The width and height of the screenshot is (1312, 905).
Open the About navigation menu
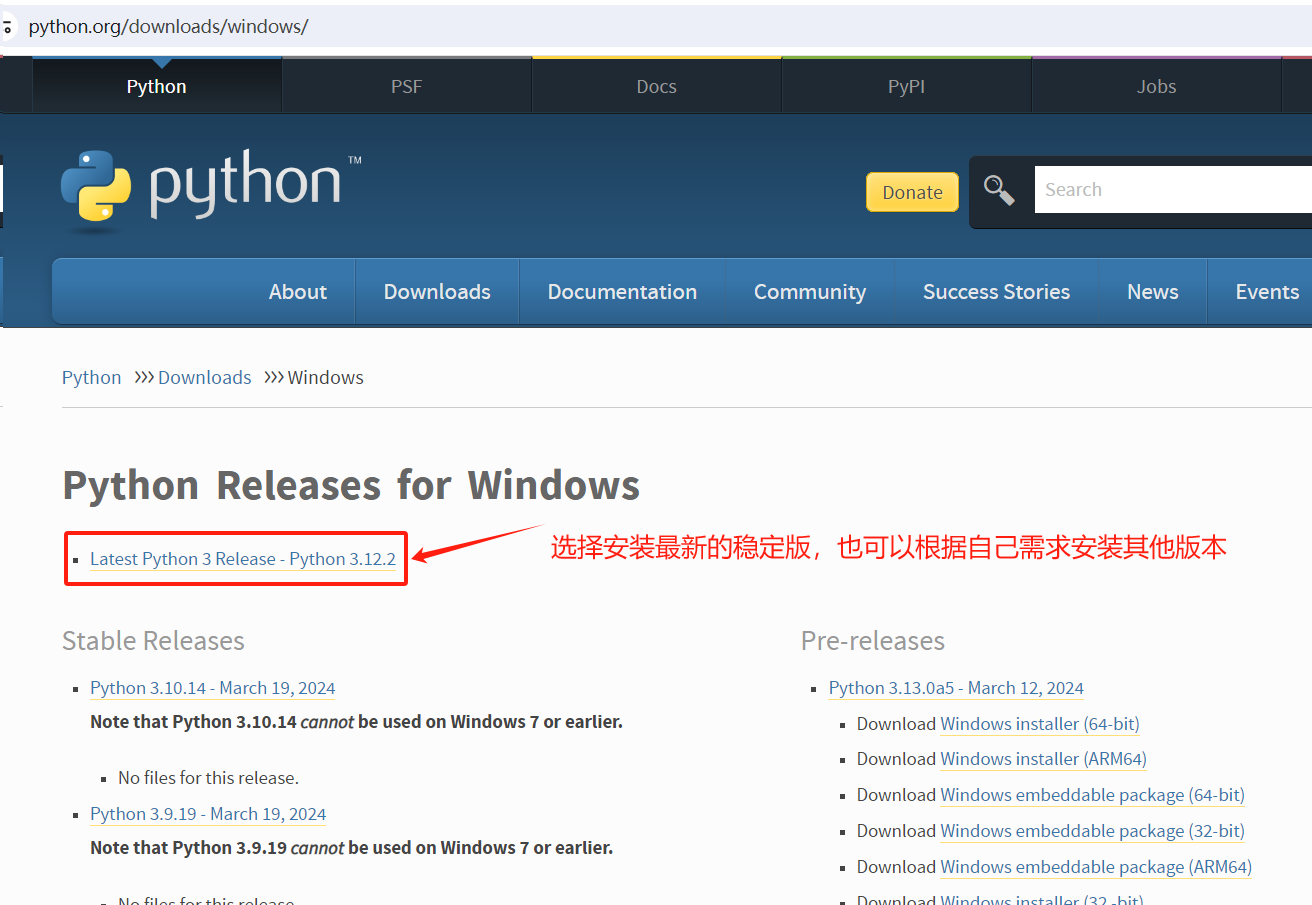298,292
